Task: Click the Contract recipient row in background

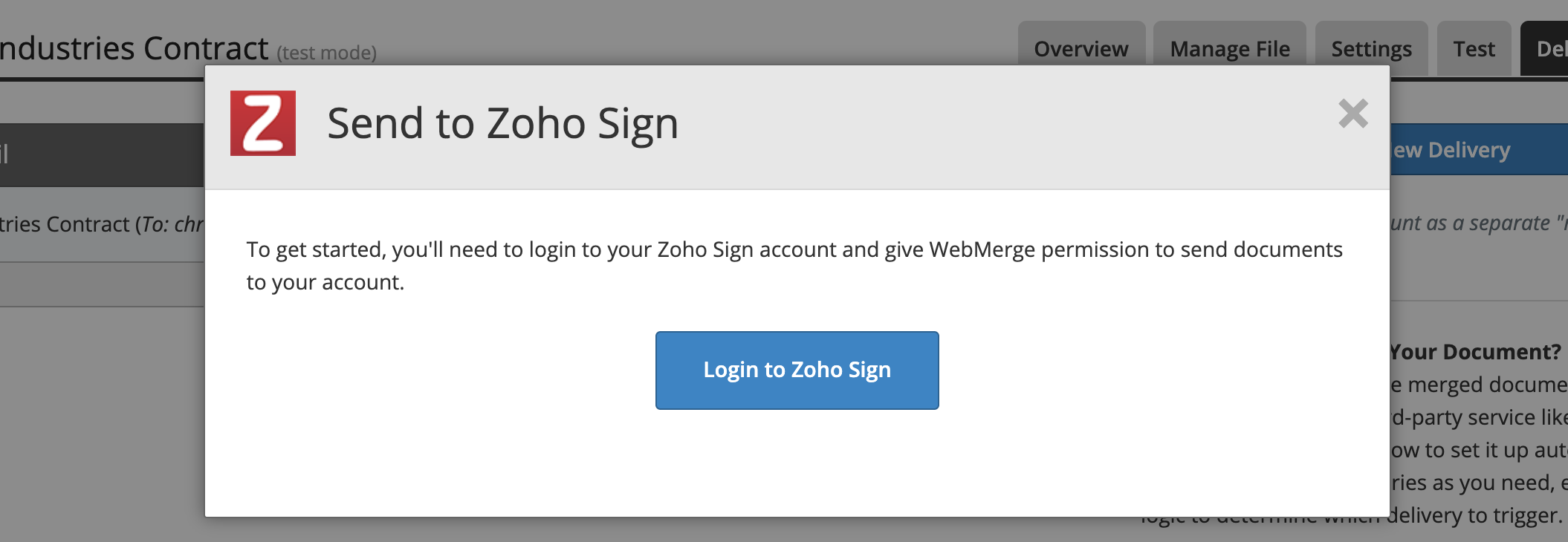Action: pyautogui.click(x=97, y=223)
